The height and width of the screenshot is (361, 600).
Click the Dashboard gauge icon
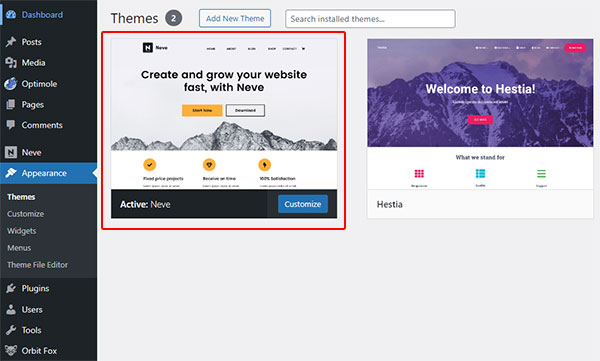tap(11, 15)
